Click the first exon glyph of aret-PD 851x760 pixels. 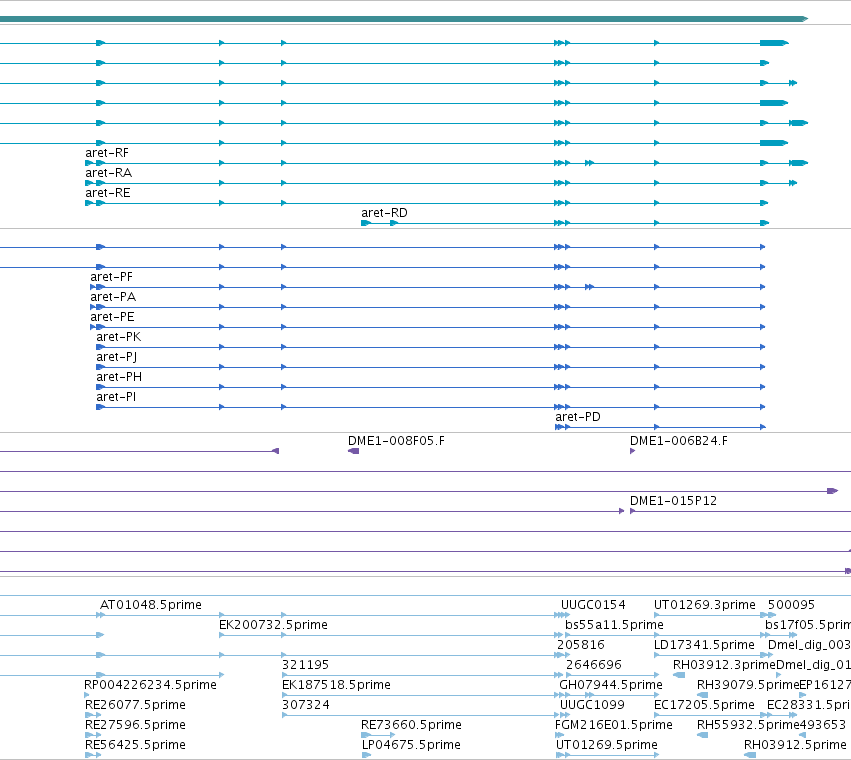point(559,427)
